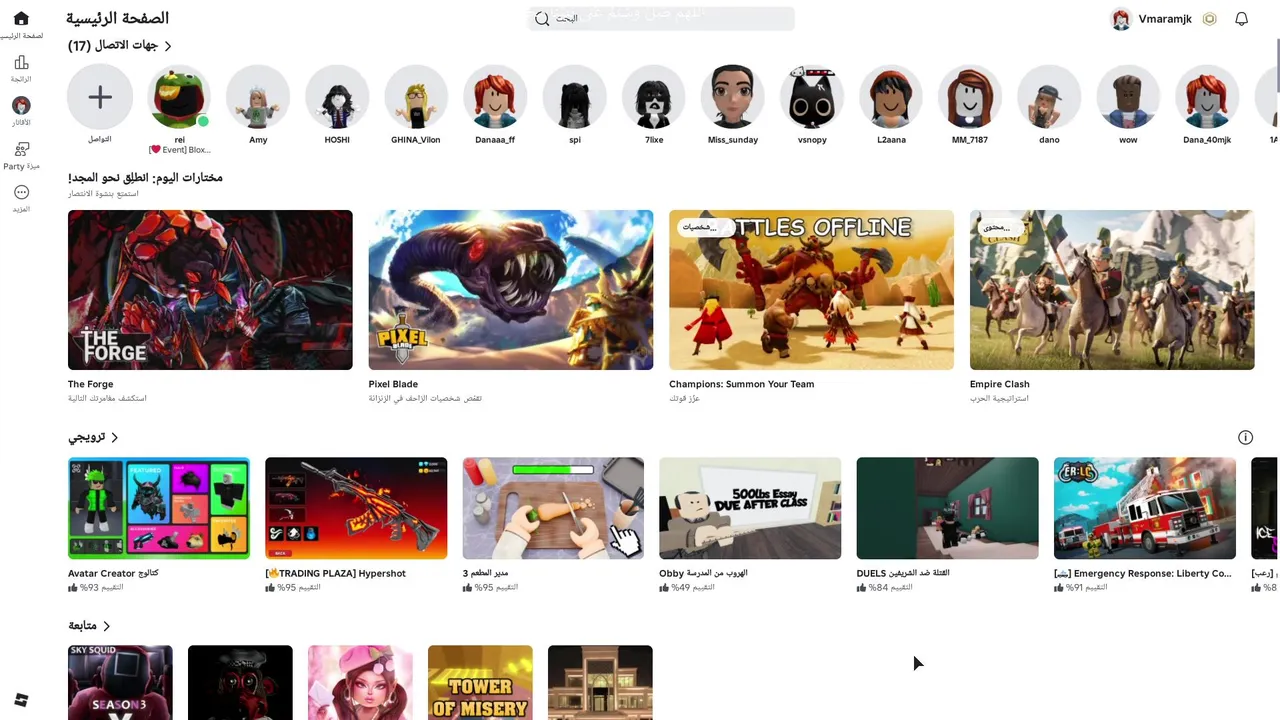This screenshot has width=1280, height=720.
Task: Click the 'Empire Clash' title link
Action: 999,384
